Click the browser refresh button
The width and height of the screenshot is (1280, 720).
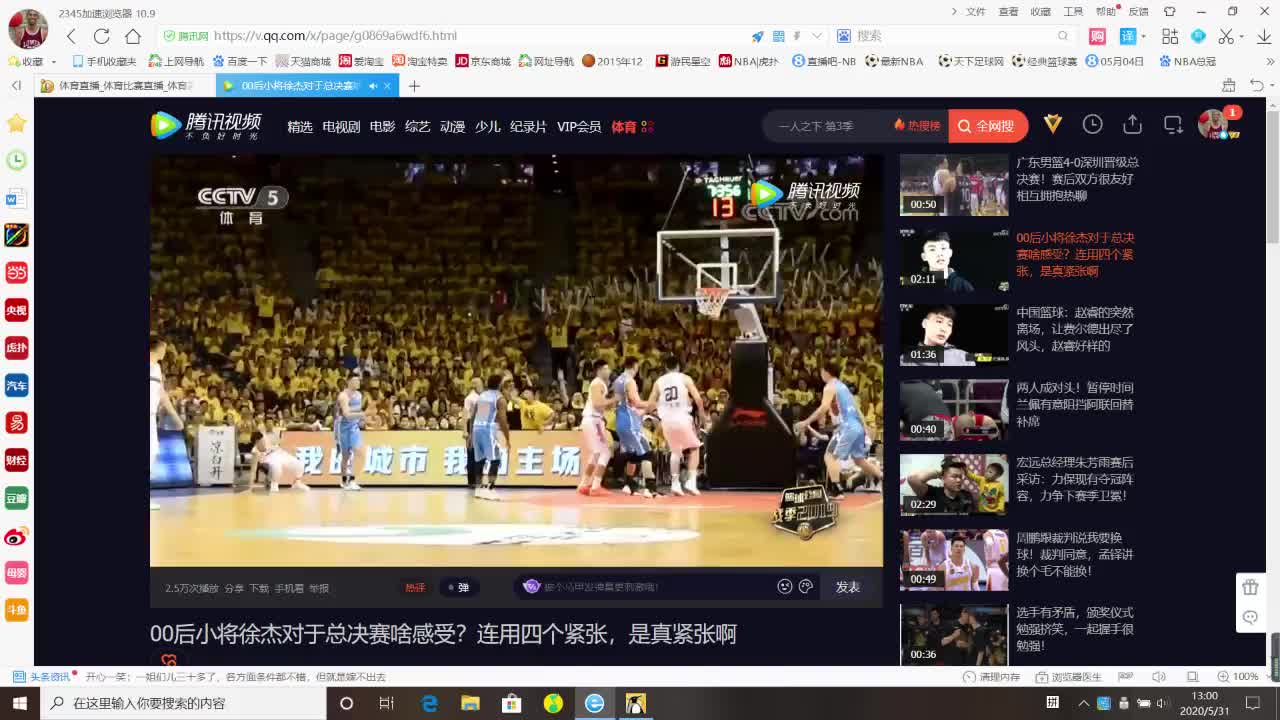click(101, 36)
